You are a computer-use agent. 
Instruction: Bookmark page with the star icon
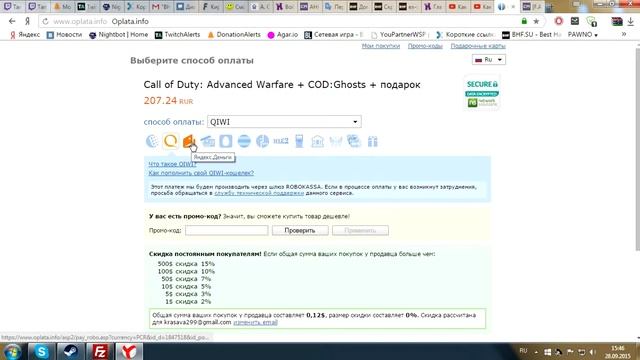coord(536,21)
